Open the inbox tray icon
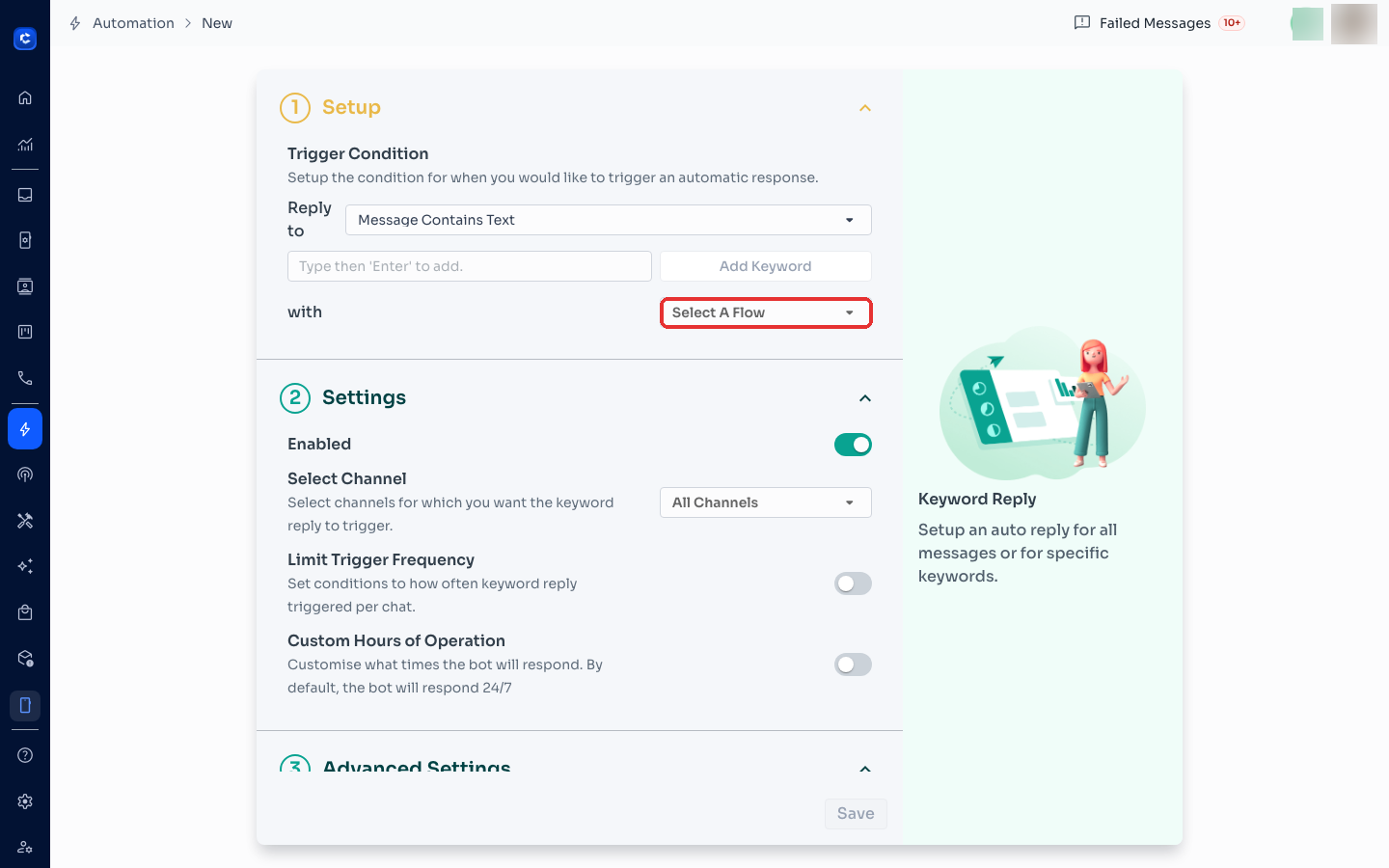The width and height of the screenshot is (1389, 868). pos(25,195)
